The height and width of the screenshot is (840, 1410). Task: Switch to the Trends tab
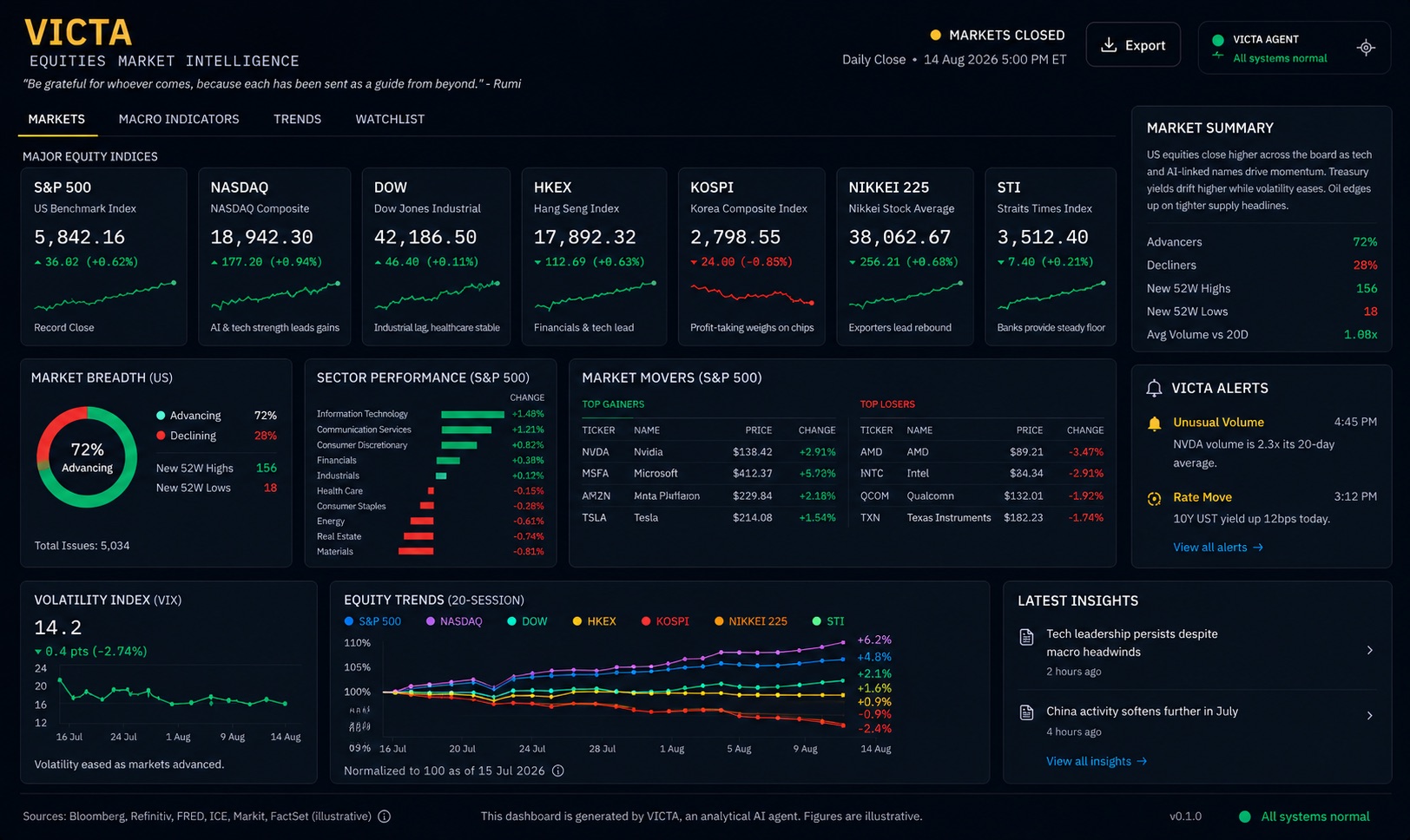297,119
